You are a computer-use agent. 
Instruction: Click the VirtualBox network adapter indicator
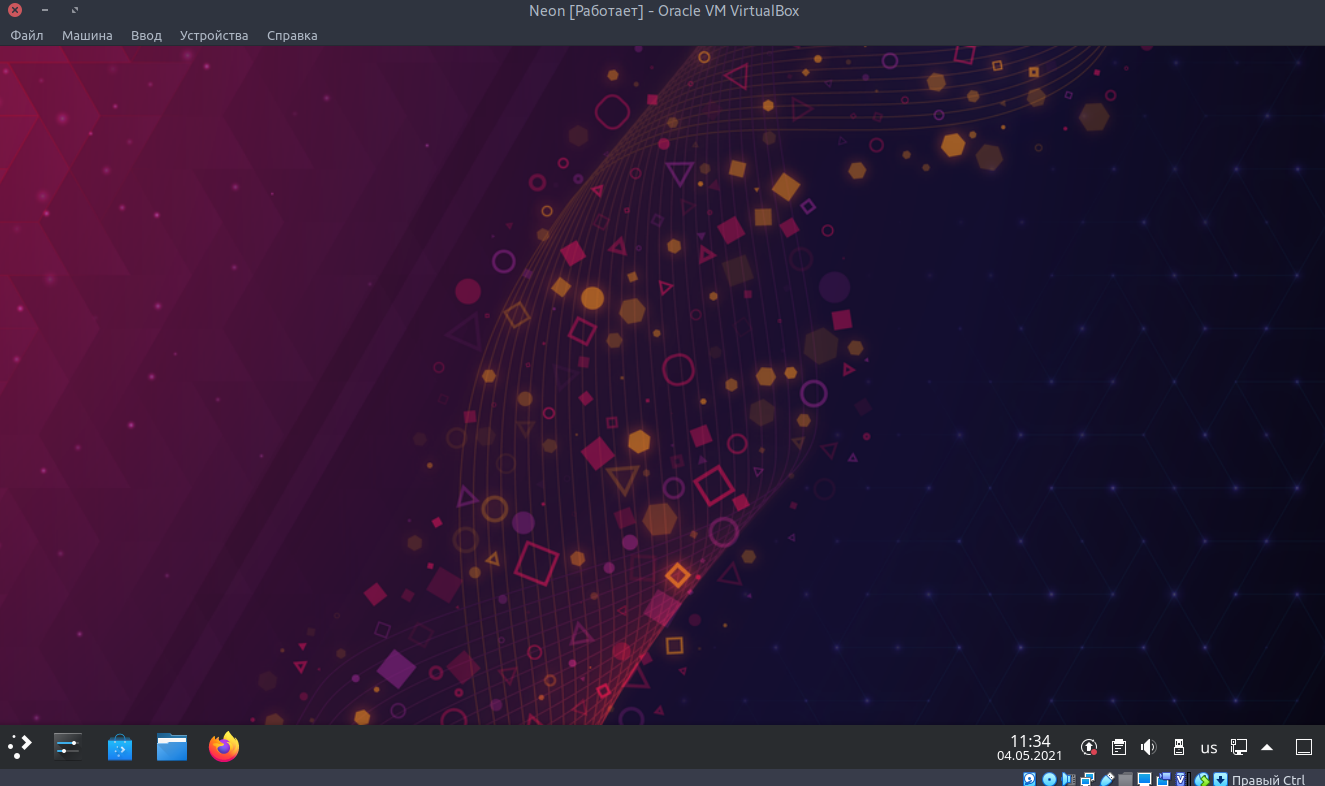click(x=1087, y=779)
